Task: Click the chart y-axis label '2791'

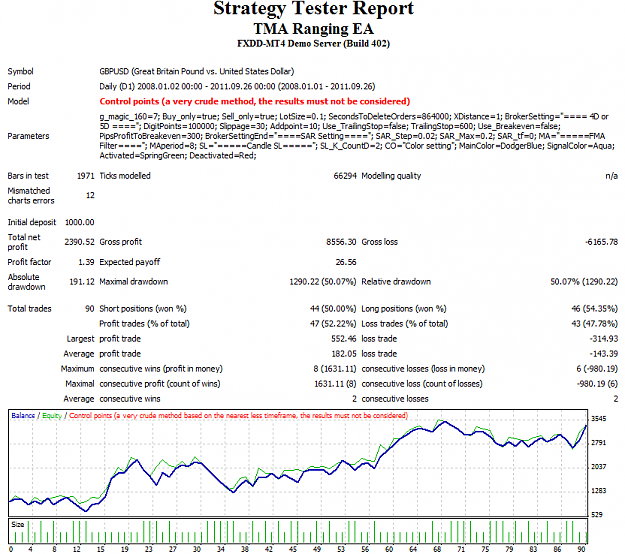Action: point(598,442)
